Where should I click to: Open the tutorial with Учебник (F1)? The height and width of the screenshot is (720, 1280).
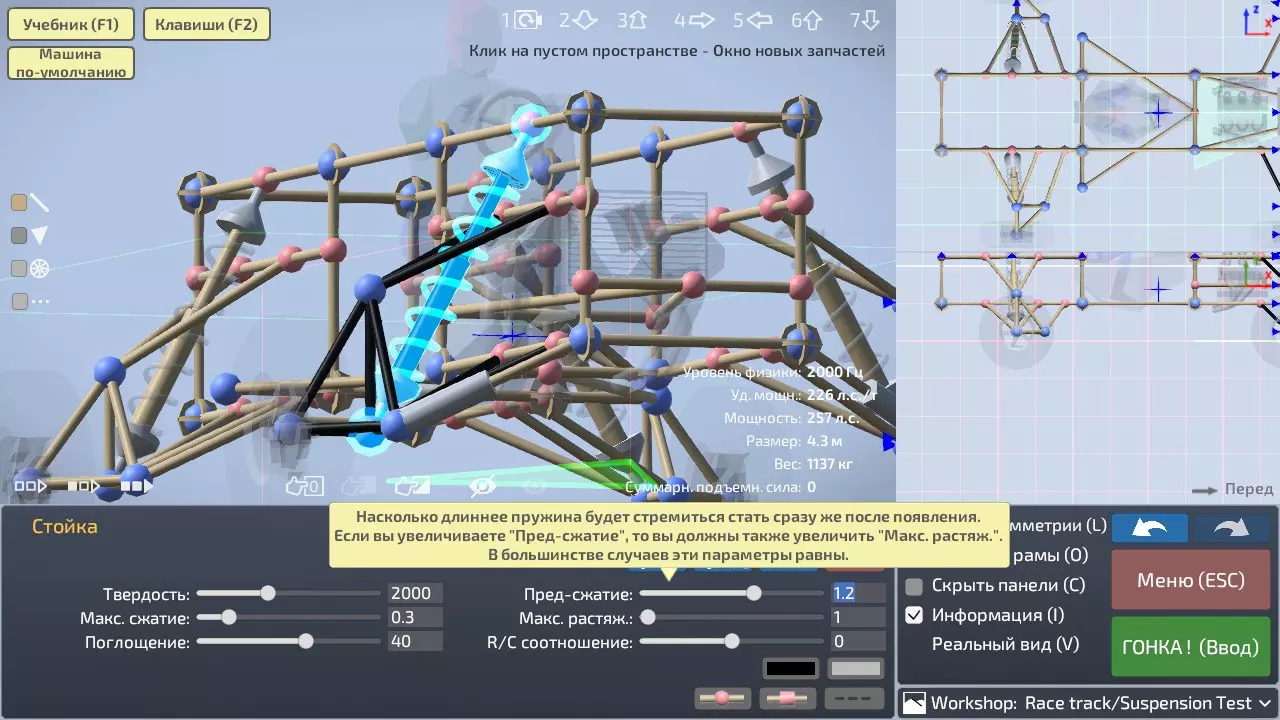point(71,25)
